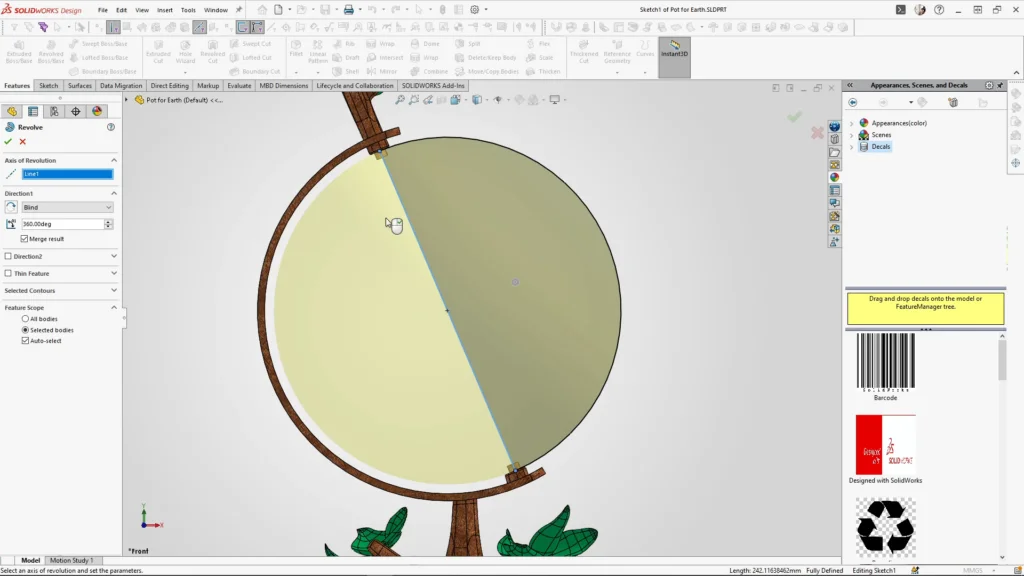The height and width of the screenshot is (576, 1024).
Task: Click the Zoom to Area icon
Action: click(x=413, y=100)
